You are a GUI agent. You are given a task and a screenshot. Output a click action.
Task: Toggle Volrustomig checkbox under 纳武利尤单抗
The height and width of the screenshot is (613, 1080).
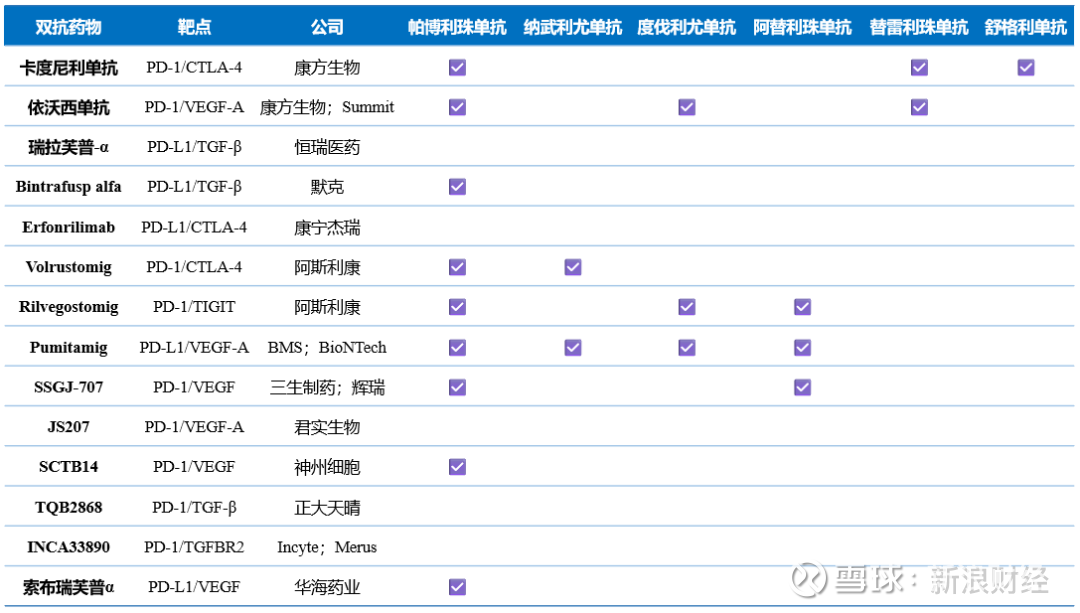[x=572, y=267]
